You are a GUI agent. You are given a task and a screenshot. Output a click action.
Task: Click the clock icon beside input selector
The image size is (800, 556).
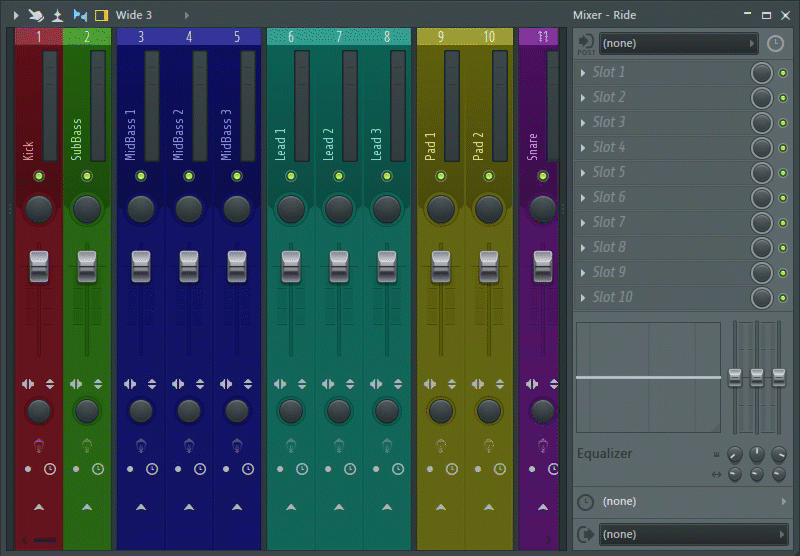point(776,44)
